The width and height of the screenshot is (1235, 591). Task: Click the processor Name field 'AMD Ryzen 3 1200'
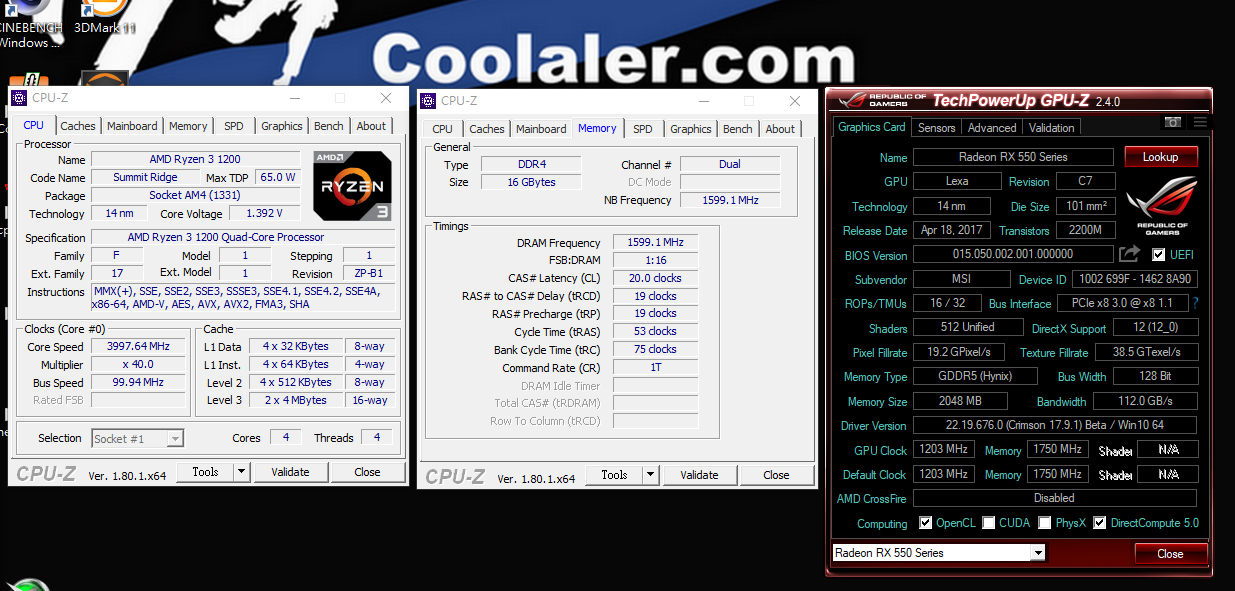tap(196, 160)
